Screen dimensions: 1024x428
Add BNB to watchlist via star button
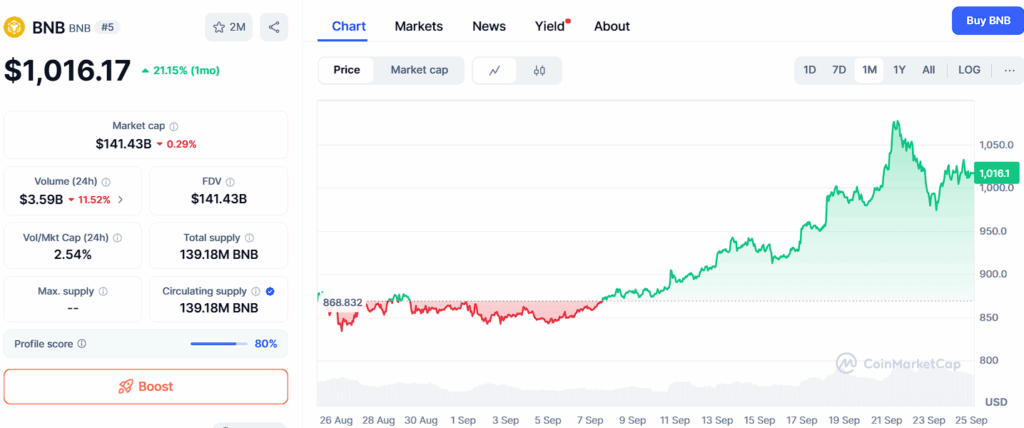(229, 27)
